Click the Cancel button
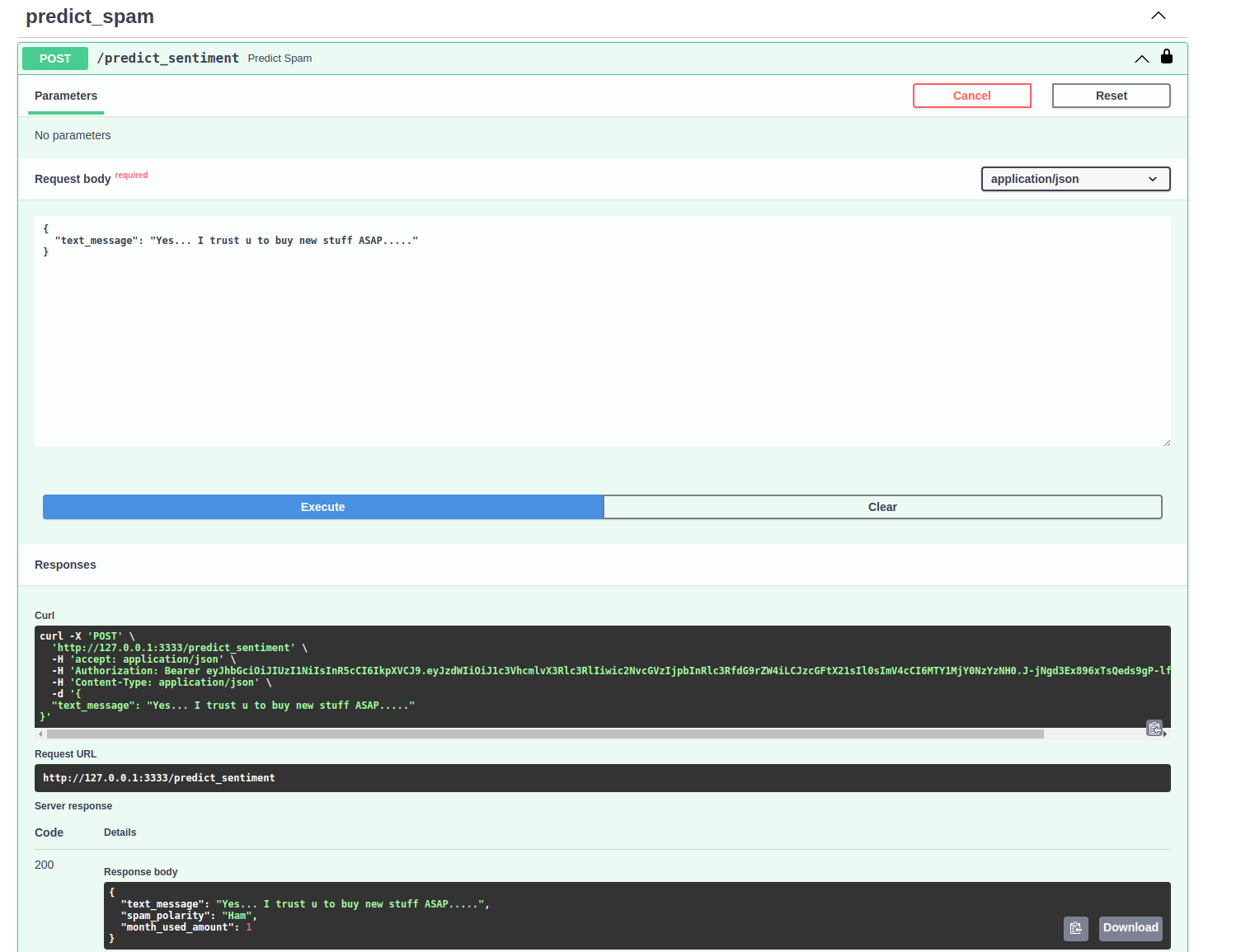 pos(971,96)
